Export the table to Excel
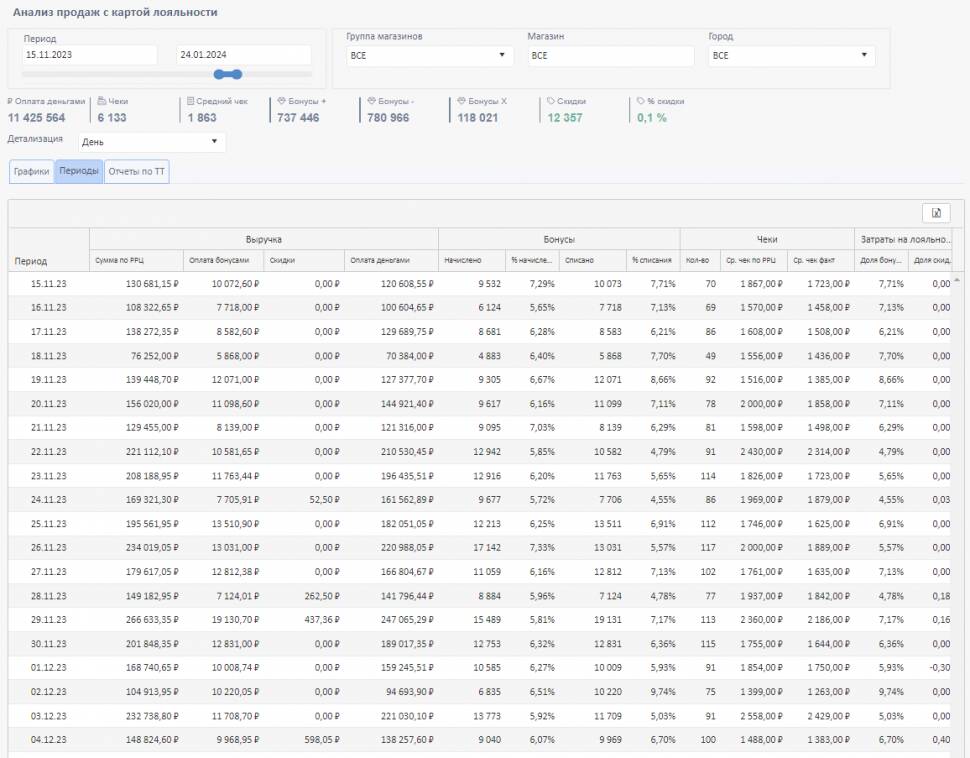 pos(936,213)
